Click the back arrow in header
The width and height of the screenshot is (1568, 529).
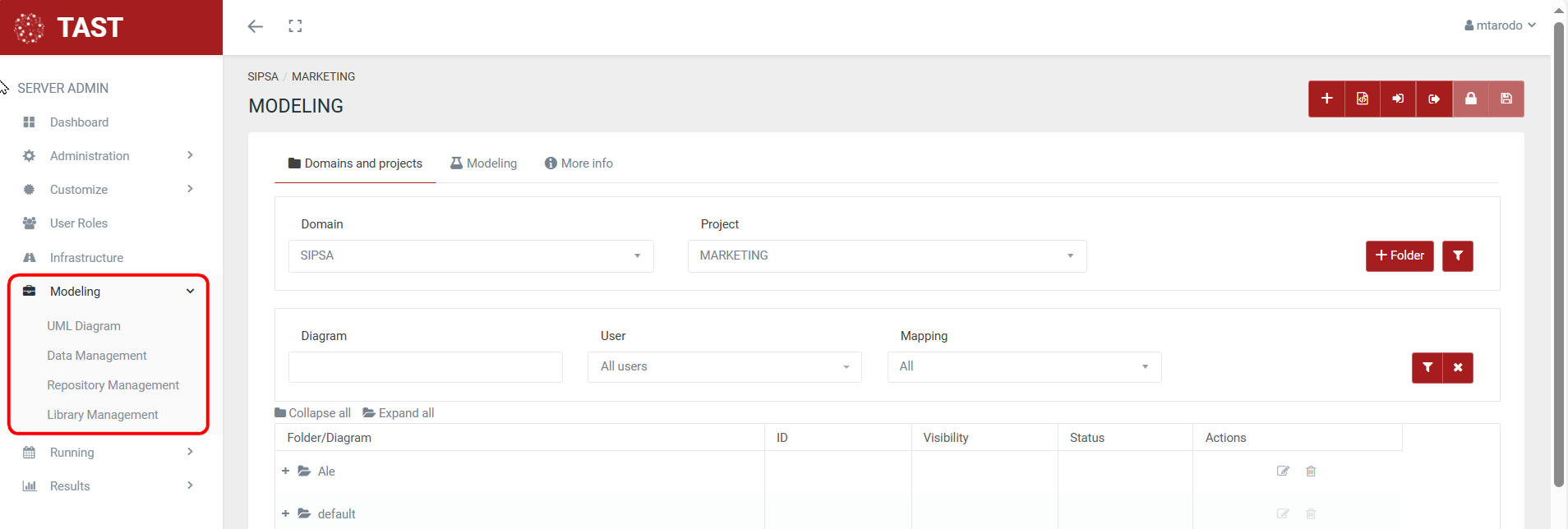[256, 26]
